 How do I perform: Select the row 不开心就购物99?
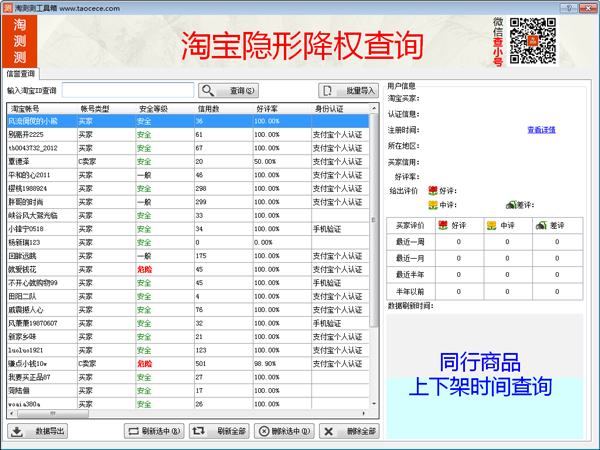(188, 283)
